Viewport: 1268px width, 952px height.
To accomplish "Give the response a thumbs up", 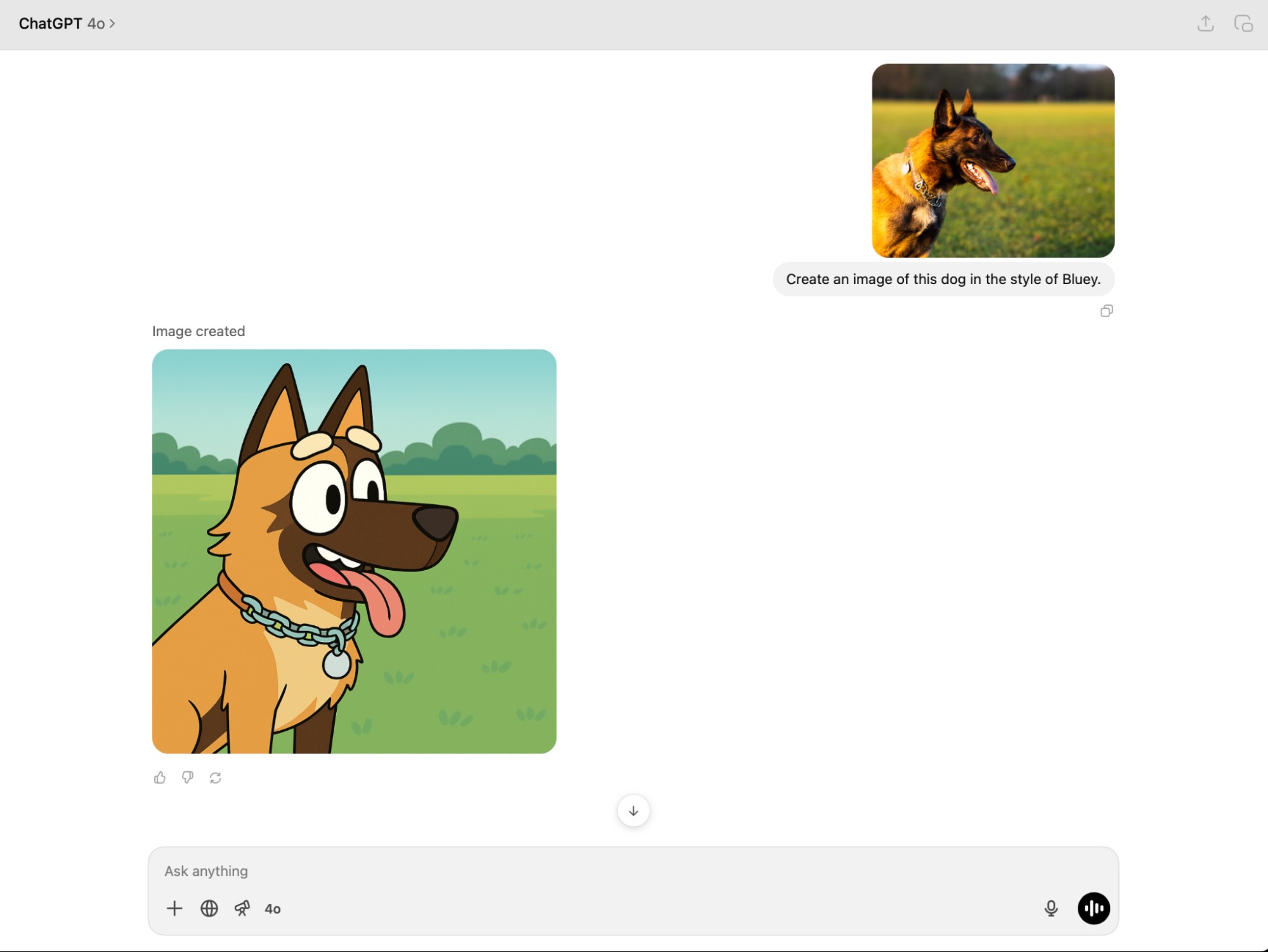I will click(x=160, y=778).
